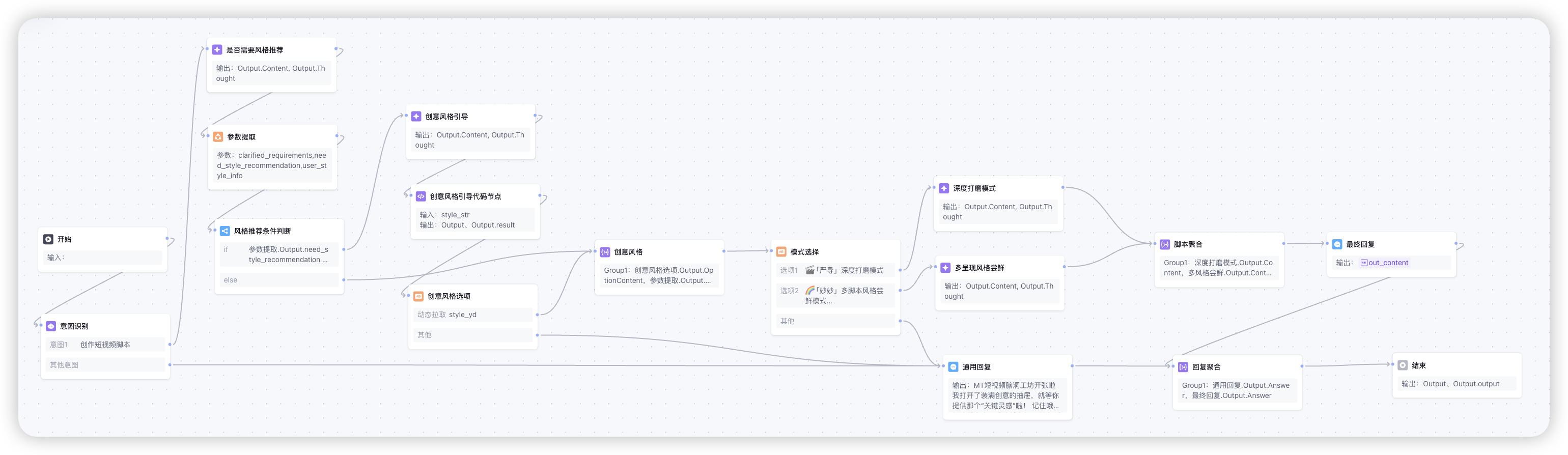The width and height of the screenshot is (1568, 455).
Task: Click the out_content variable icon in 最终回复
Action: point(1364,263)
